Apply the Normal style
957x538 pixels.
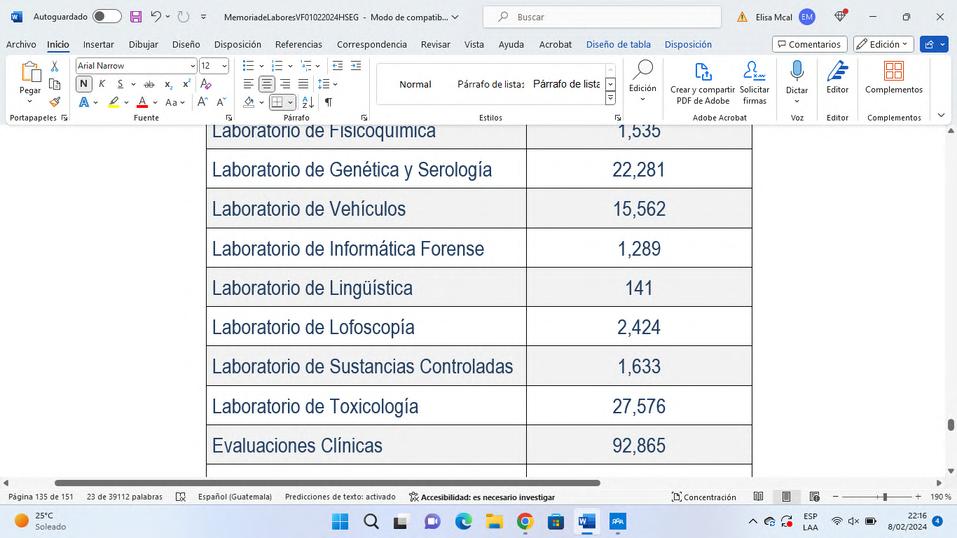415,84
